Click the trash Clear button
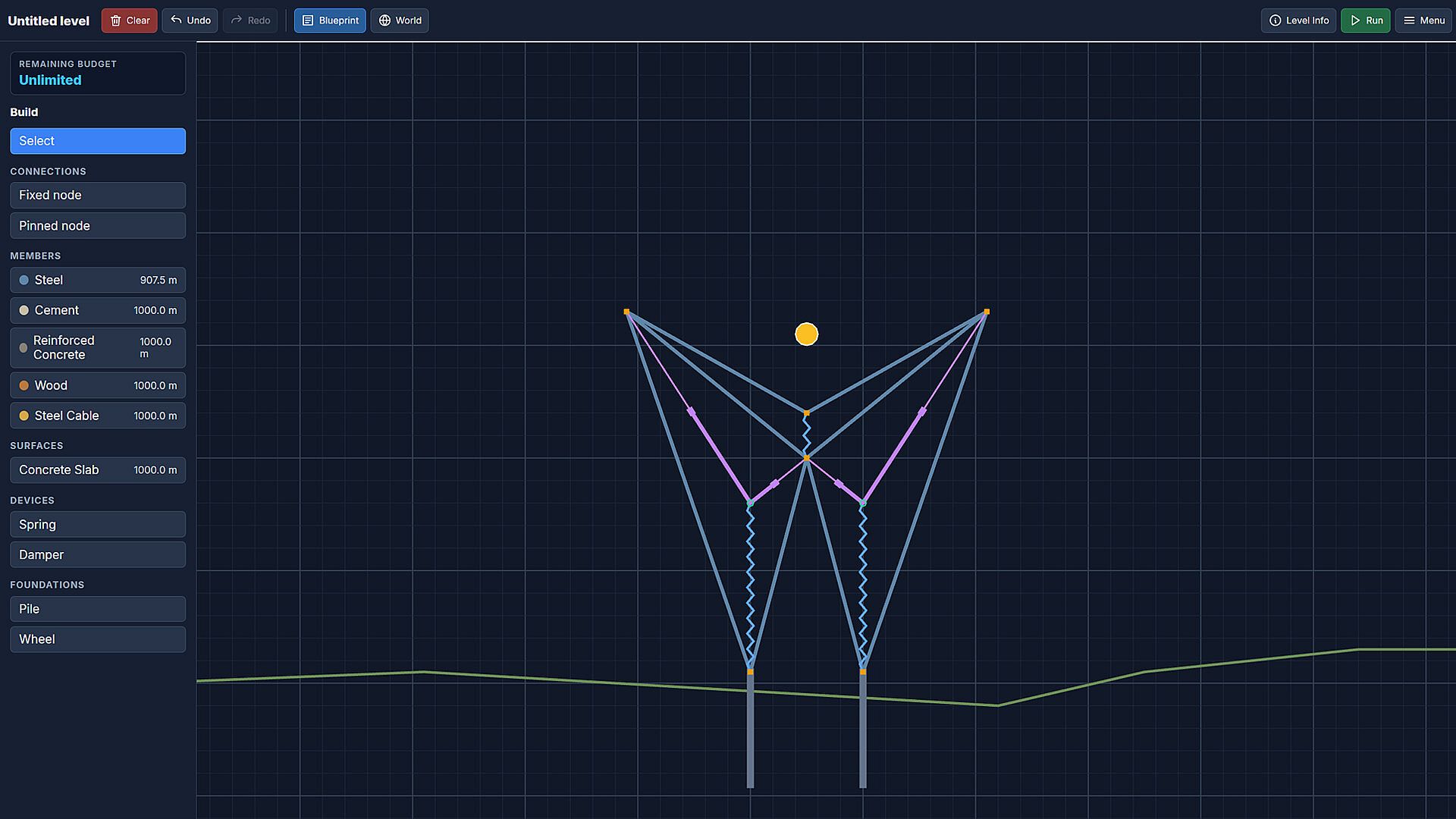Viewport: 1456px width, 819px height. click(x=130, y=20)
